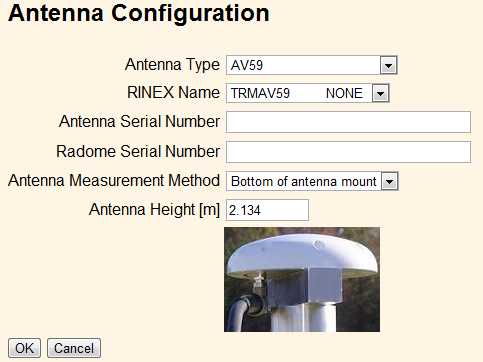
Task: Click the RINEX Name label
Action: 173,92
